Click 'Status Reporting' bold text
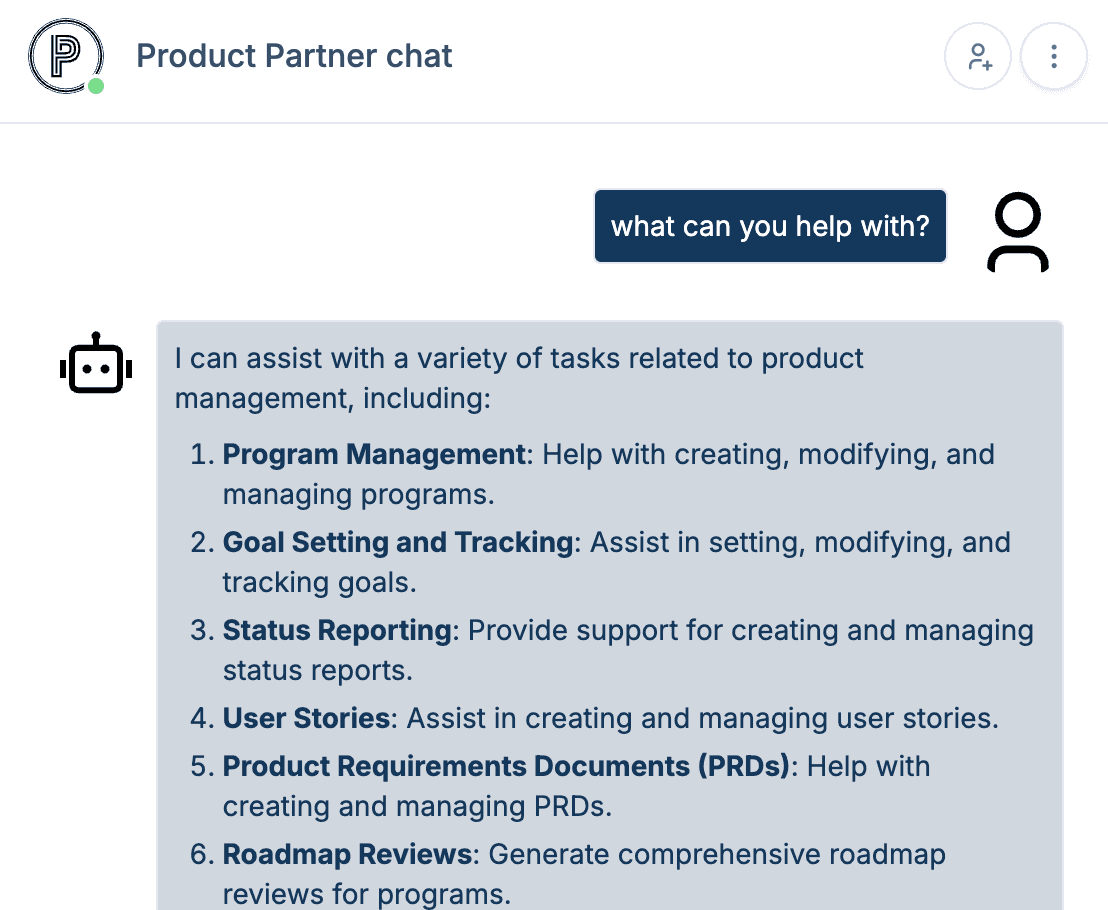This screenshot has height=910, width=1108. tap(337, 630)
